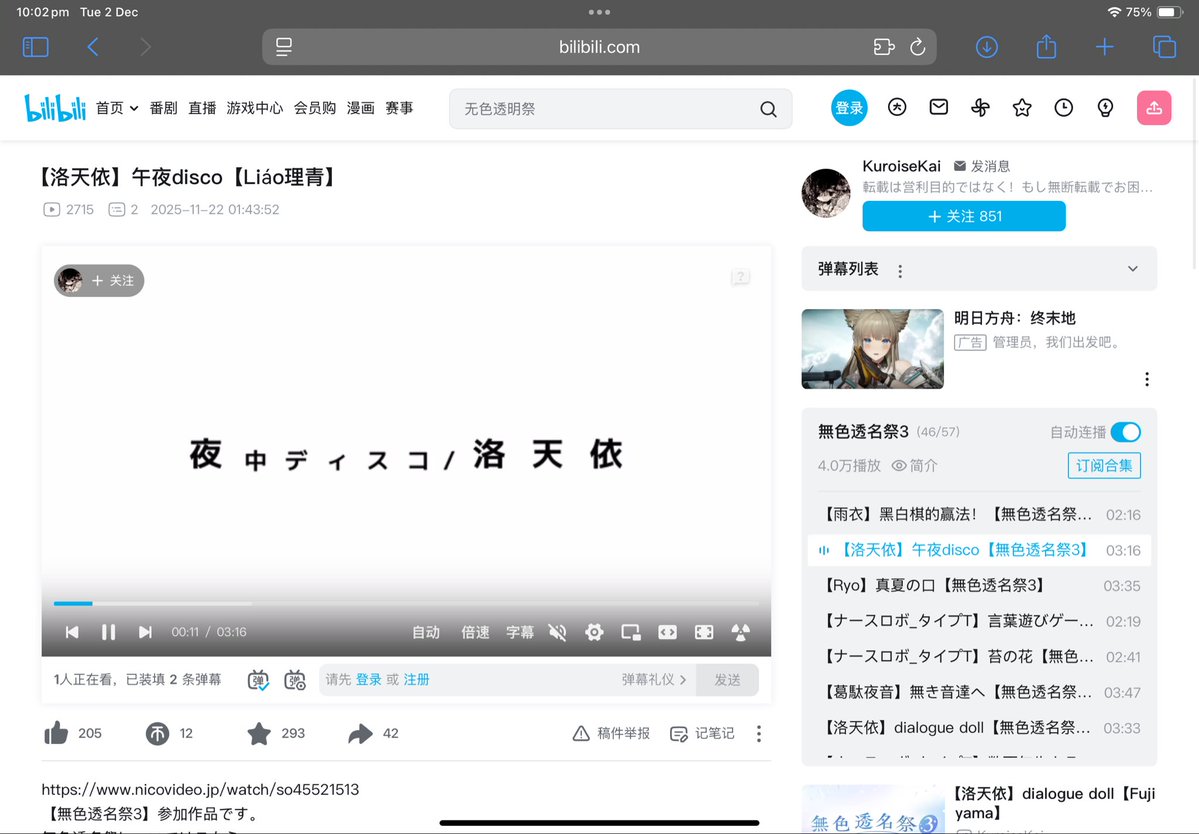Click the pink upload submission icon
The width and height of the screenshot is (1199, 834).
click(1154, 107)
